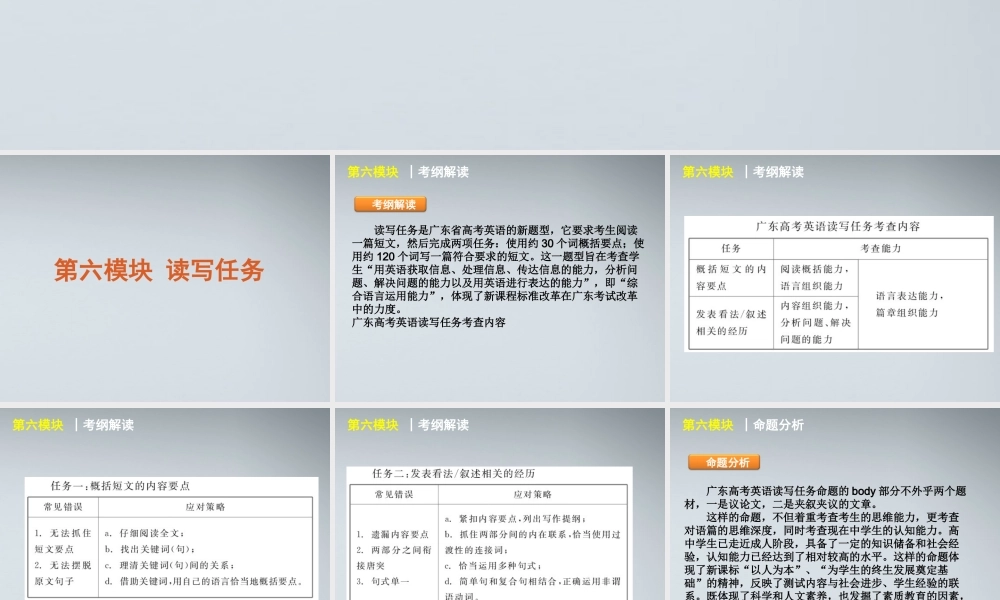Viewport: 1000px width, 600px height.
Task: Open the slide titled 任务二:发表看法/叙述相关的经历
Action: point(499,504)
